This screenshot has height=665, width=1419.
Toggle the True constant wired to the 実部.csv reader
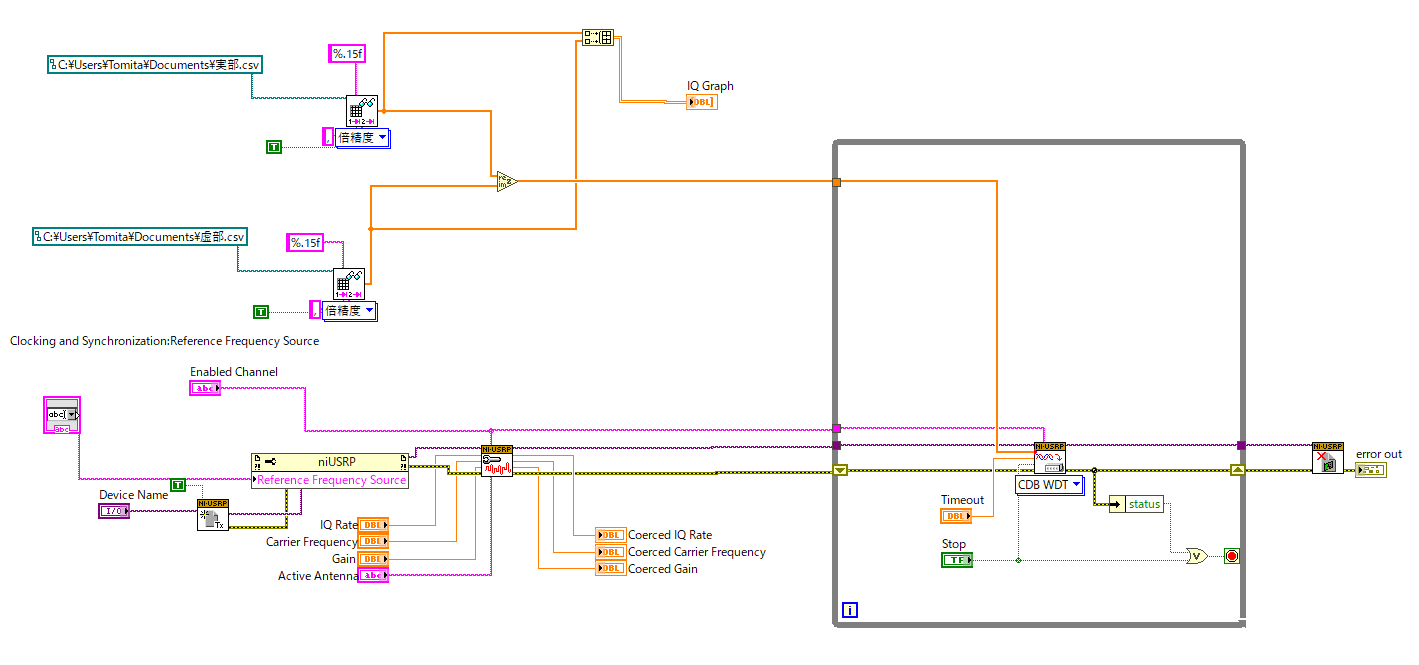tap(274, 147)
